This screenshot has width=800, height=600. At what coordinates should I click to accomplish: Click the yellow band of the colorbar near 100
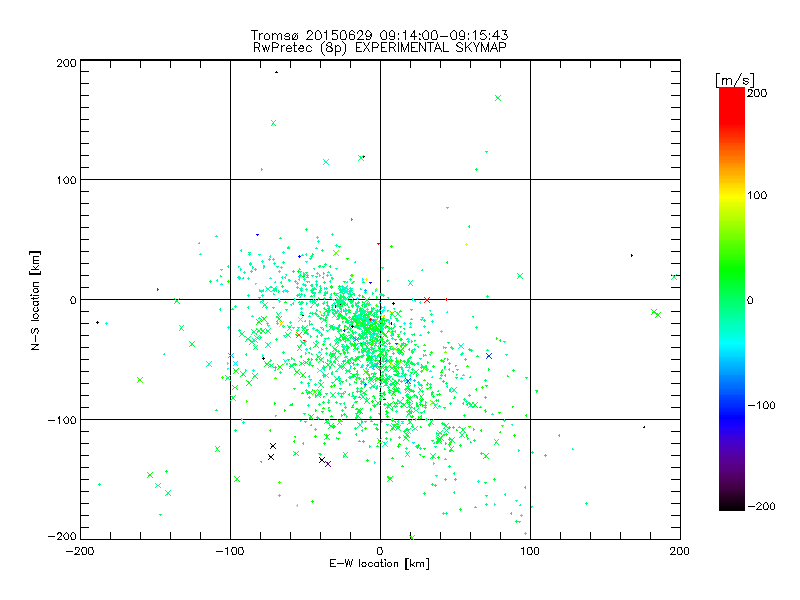click(x=732, y=196)
